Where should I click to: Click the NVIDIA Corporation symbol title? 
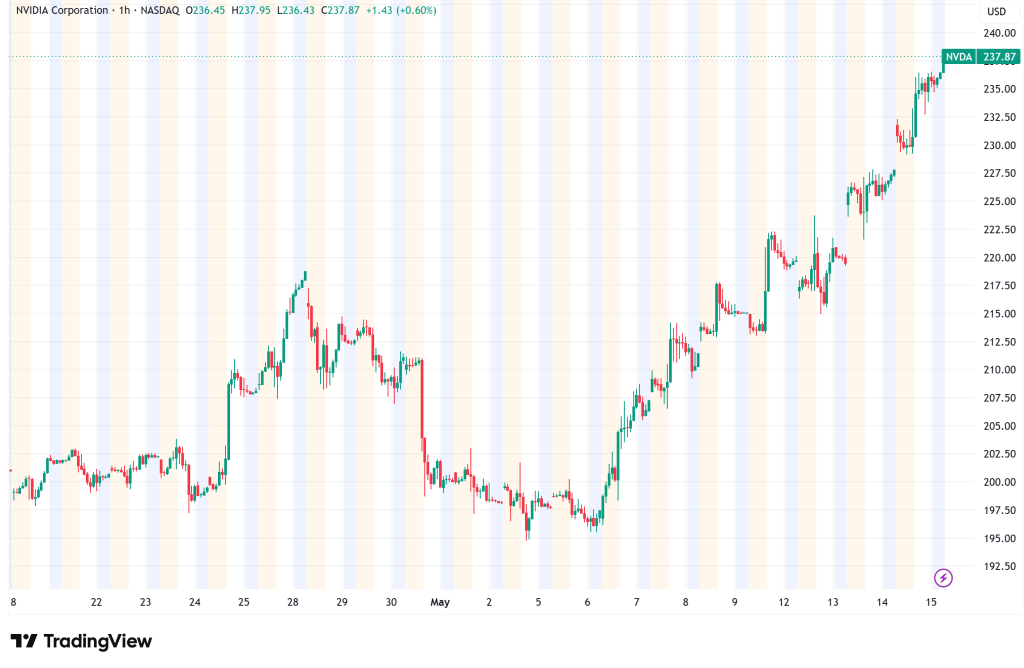[x=62, y=10]
